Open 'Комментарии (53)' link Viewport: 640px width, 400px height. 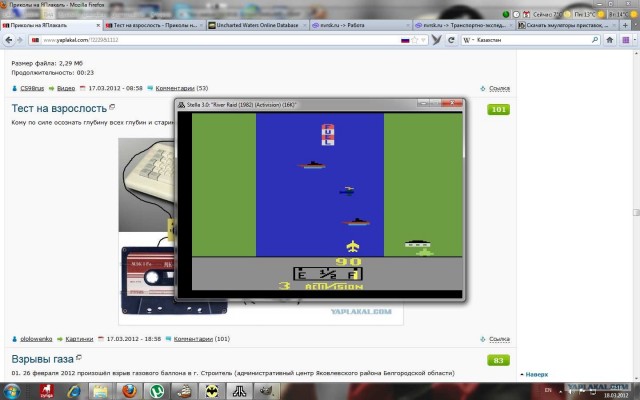(181, 88)
